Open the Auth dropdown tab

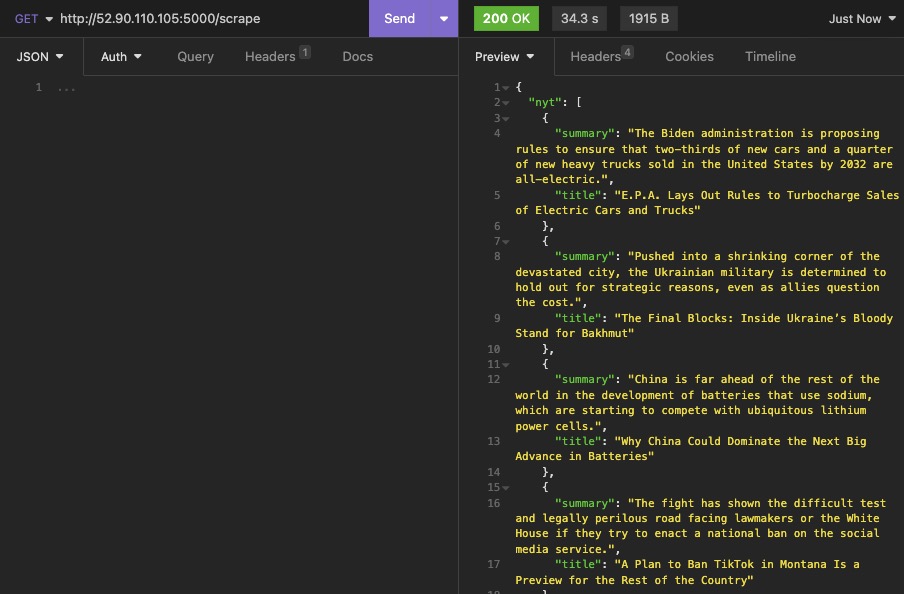121,57
